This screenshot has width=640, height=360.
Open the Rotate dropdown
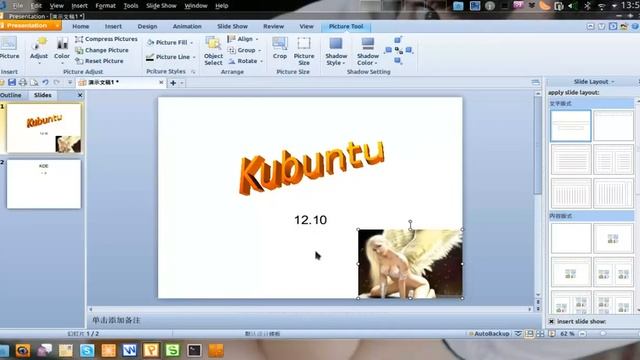click(245, 61)
